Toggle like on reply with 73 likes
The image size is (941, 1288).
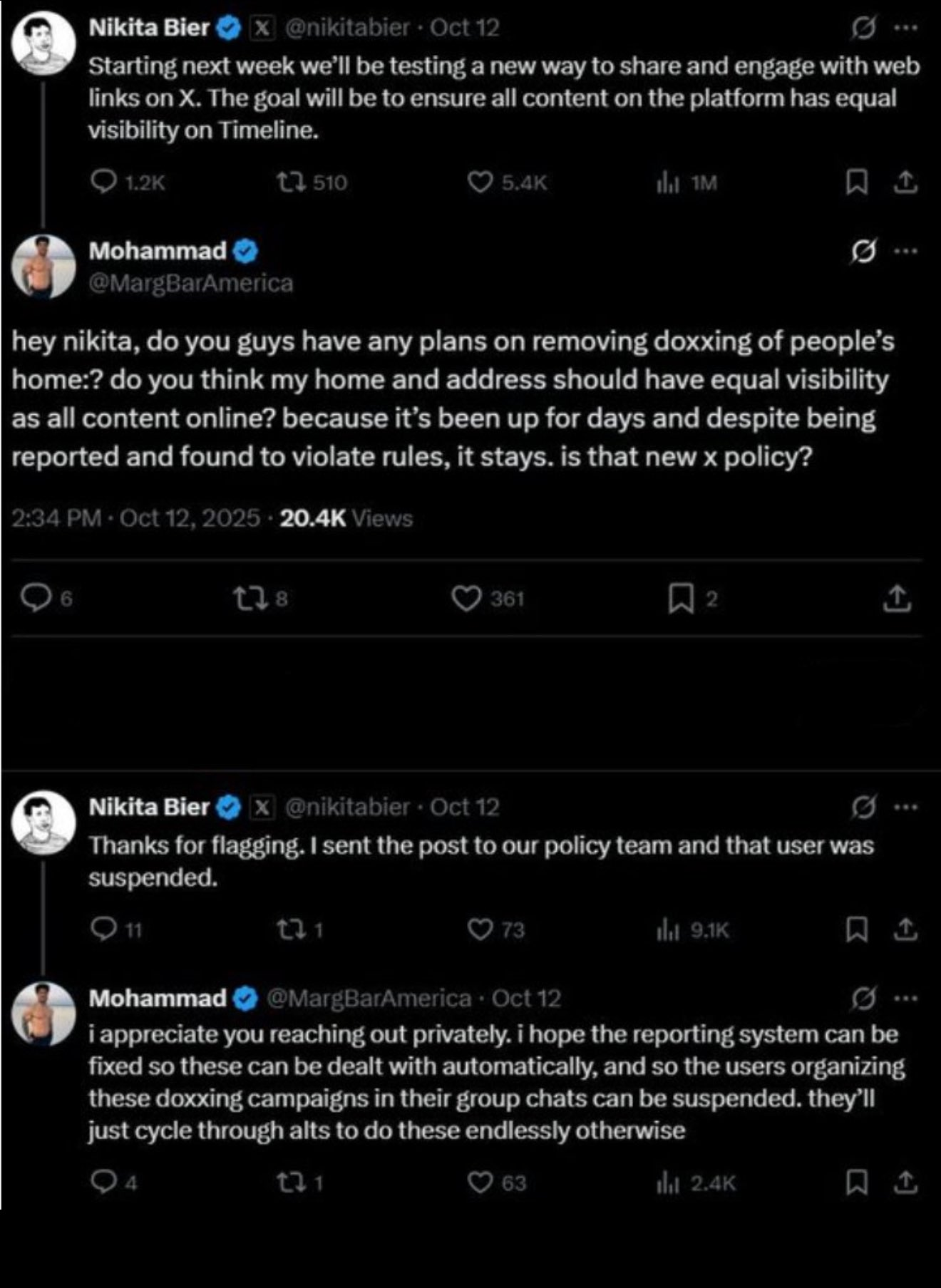tap(480, 930)
